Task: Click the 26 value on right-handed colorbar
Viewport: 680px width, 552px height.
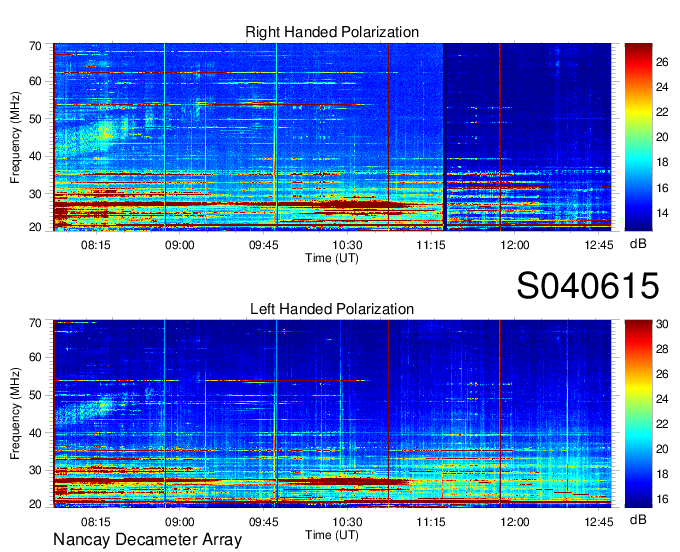Action: coord(662,62)
